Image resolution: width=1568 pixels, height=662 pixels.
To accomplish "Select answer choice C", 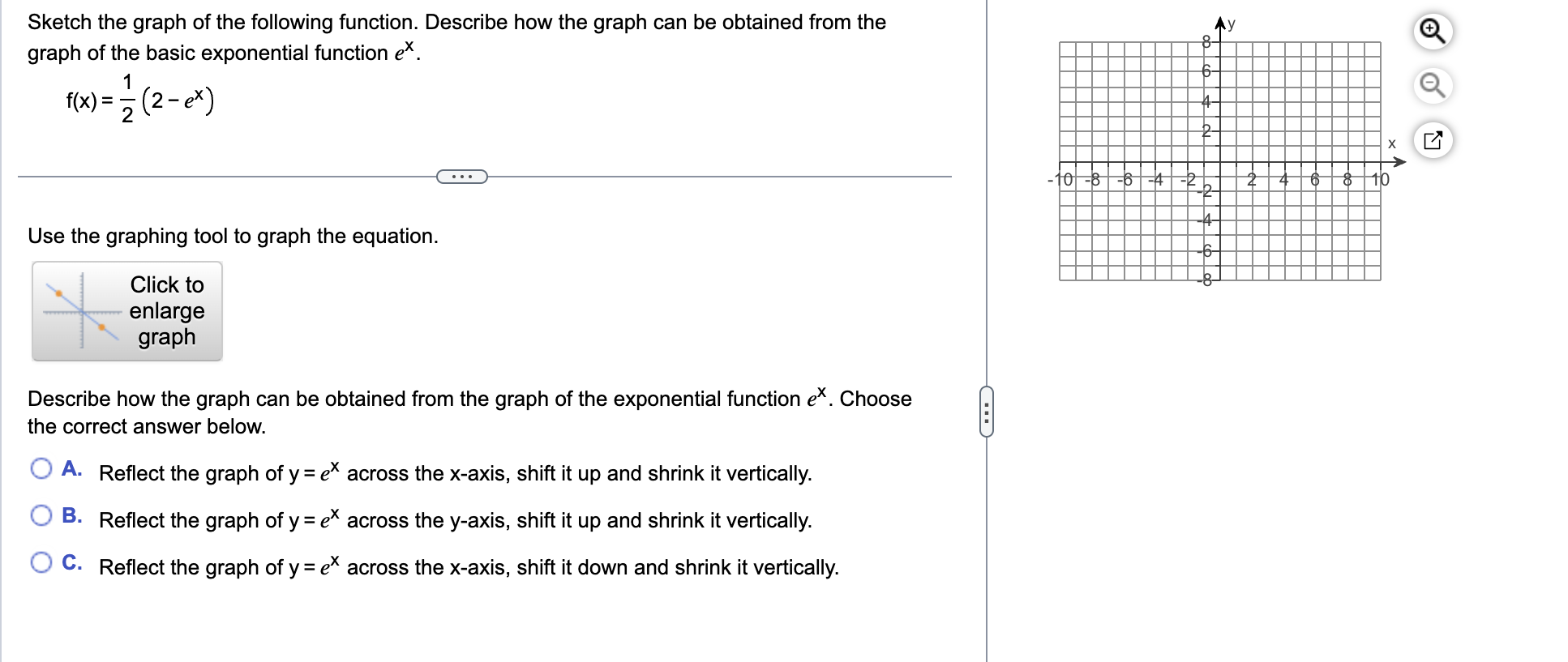I will (40, 561).
